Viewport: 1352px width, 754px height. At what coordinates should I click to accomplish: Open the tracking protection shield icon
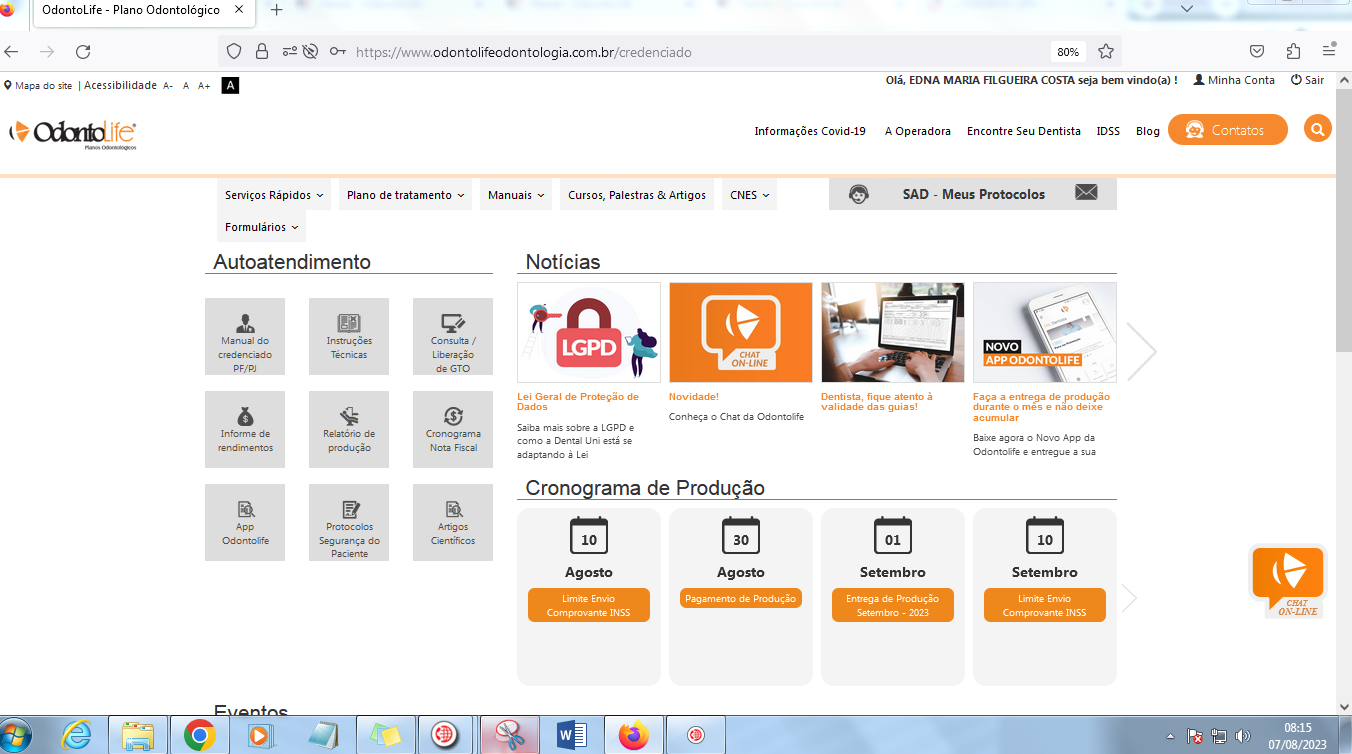point(234,52)
